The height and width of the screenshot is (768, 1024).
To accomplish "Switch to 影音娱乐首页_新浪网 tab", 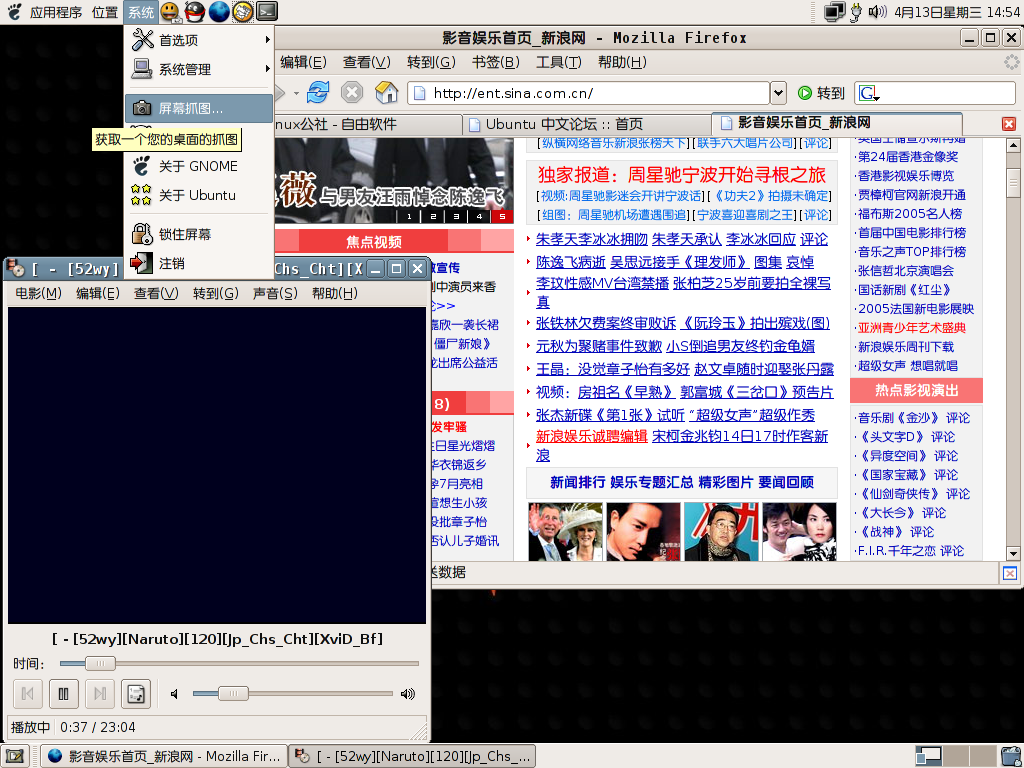I will point(837,123).
